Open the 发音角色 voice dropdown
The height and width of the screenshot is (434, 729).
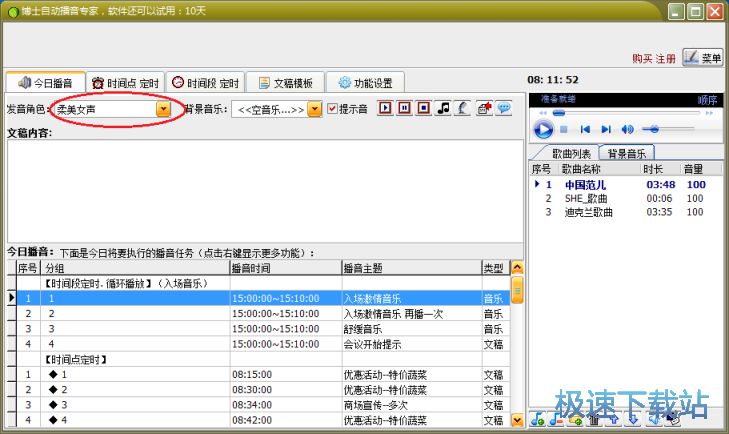pyautogui.click(x=164, y=109)
